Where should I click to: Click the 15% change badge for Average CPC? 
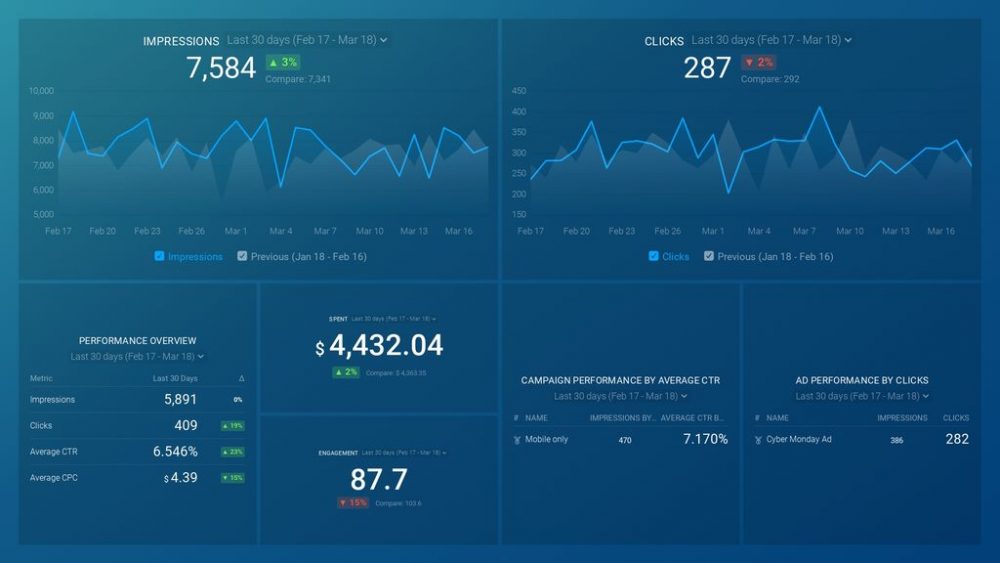click(x=232, y=478)
